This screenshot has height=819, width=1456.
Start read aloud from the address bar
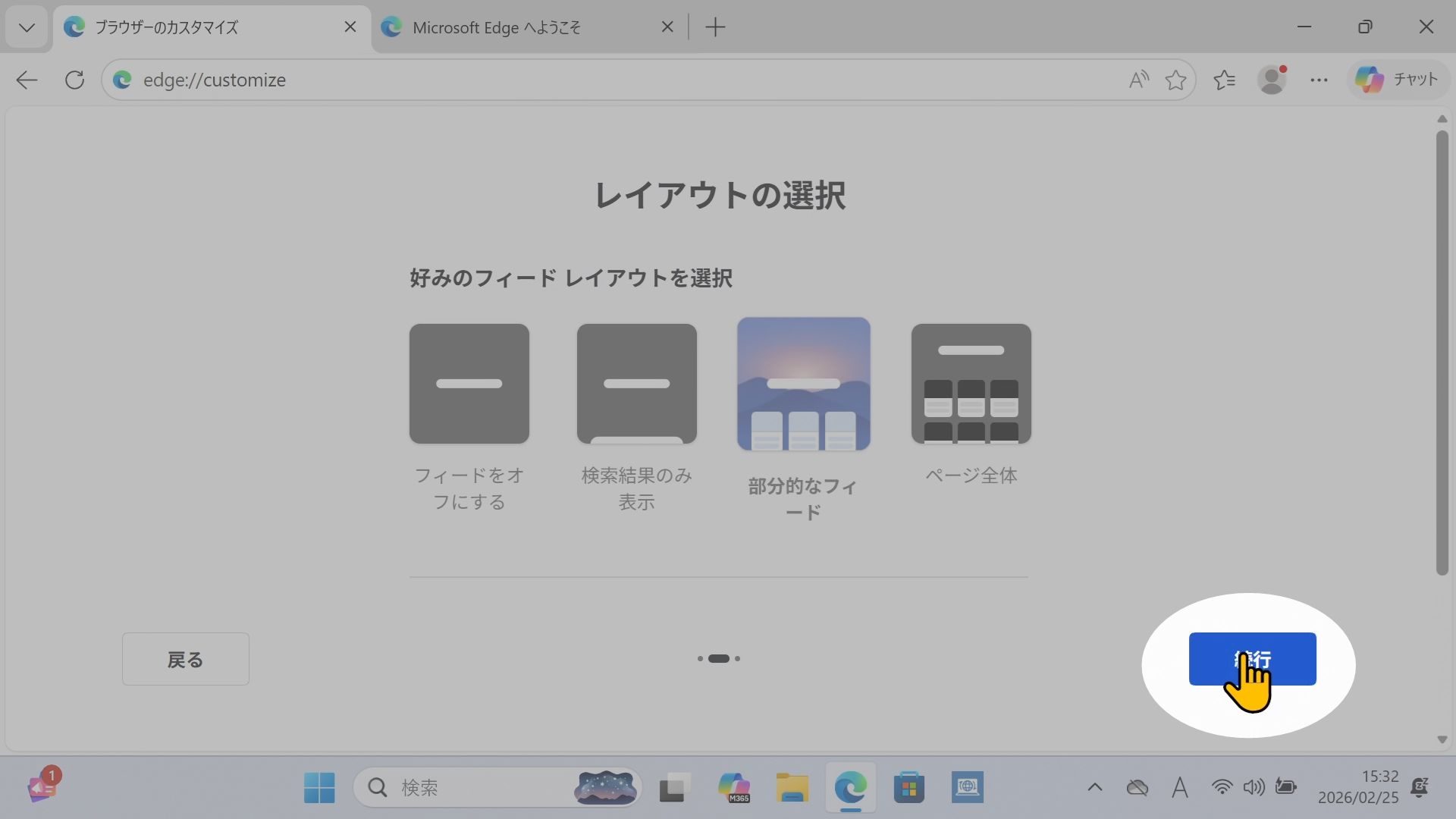point(1138,80)
